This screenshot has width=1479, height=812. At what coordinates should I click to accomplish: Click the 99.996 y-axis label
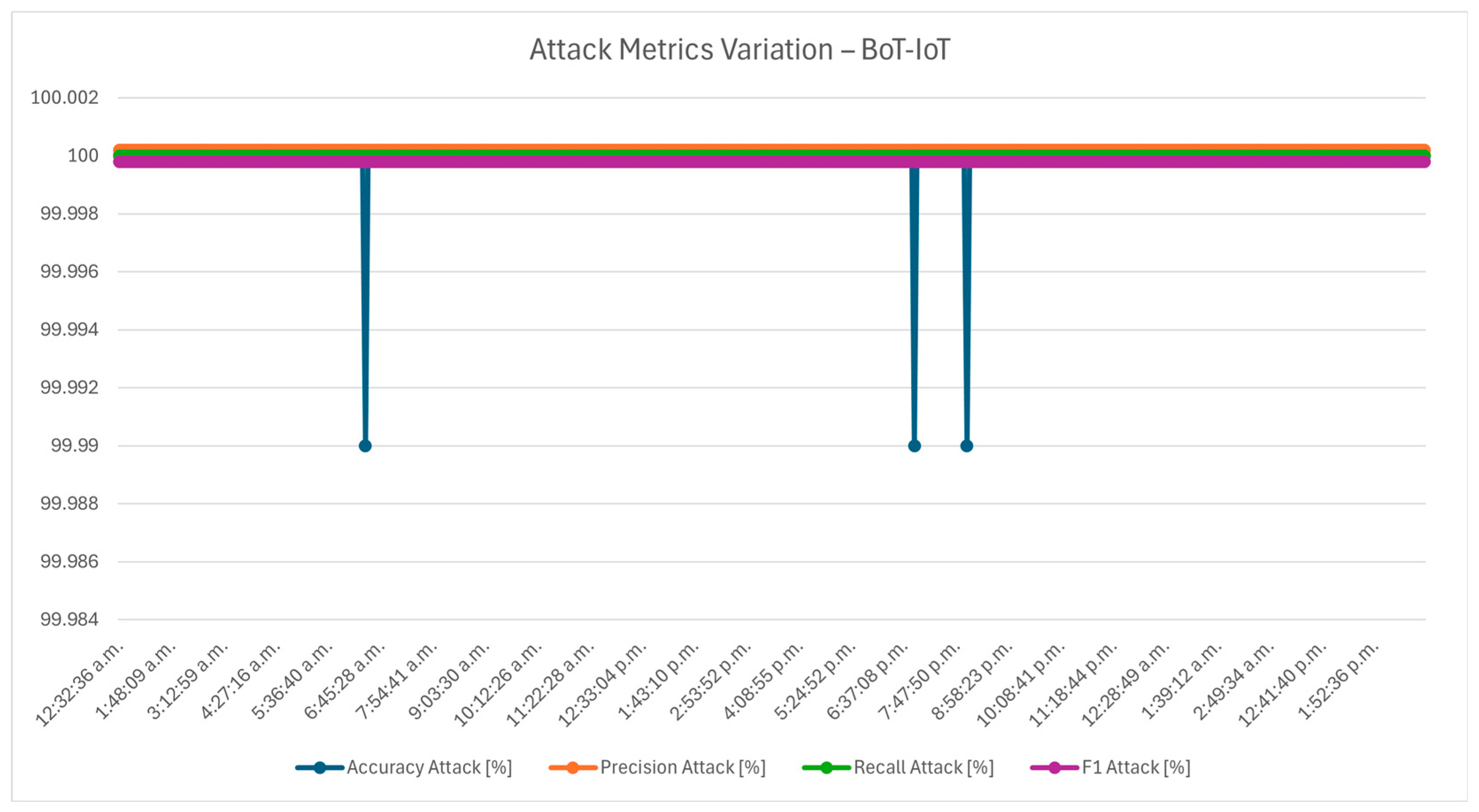pyautogui.click(x=69, y=272)
